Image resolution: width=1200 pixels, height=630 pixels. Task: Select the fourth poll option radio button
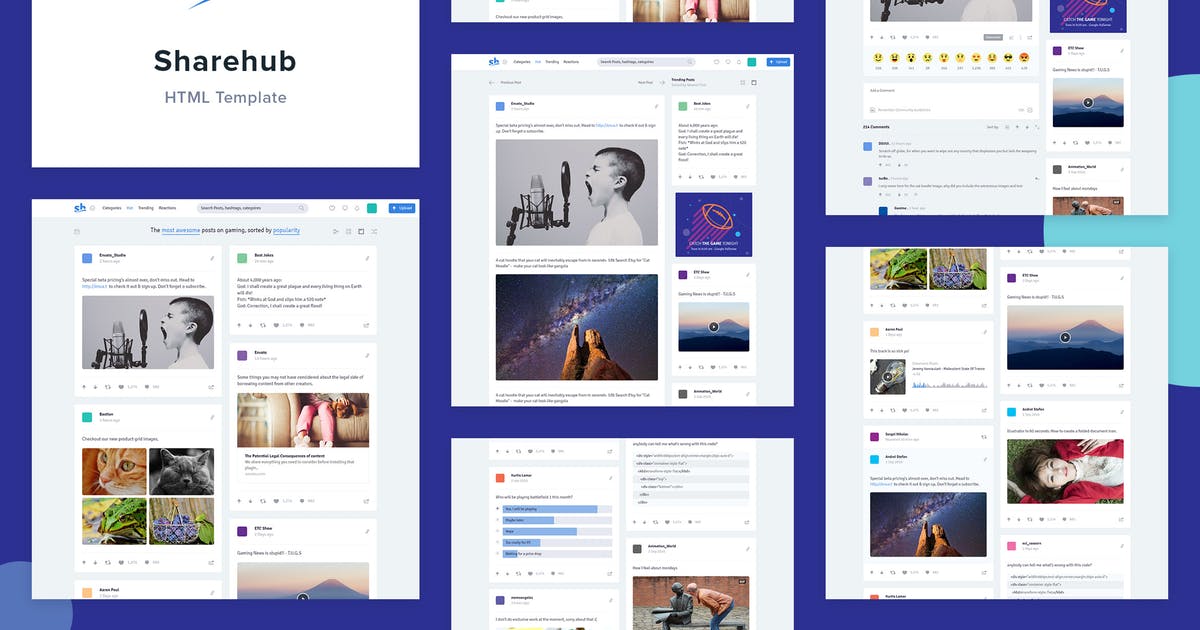click(x=499, y=542)
